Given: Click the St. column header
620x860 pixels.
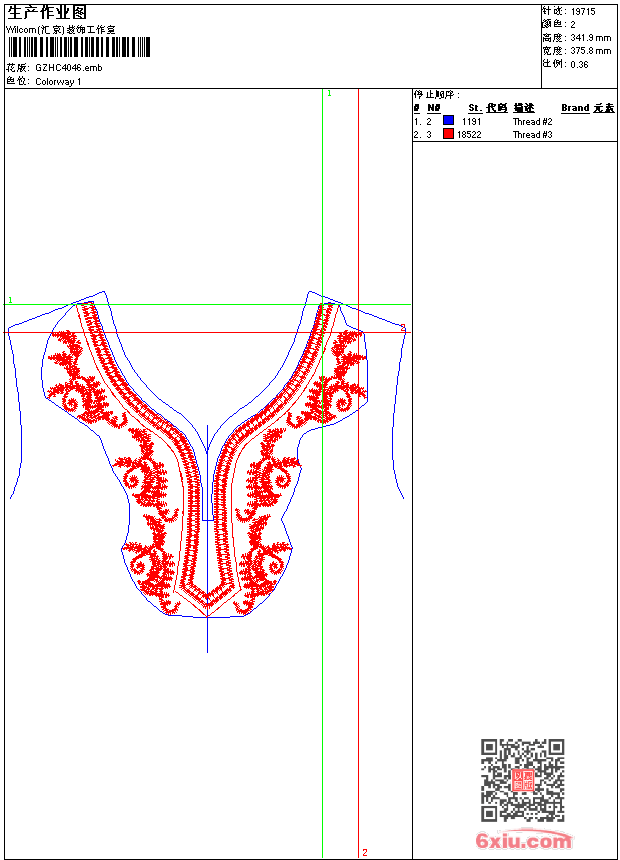Looking at the screenshot, I should [x=475, y=108].
